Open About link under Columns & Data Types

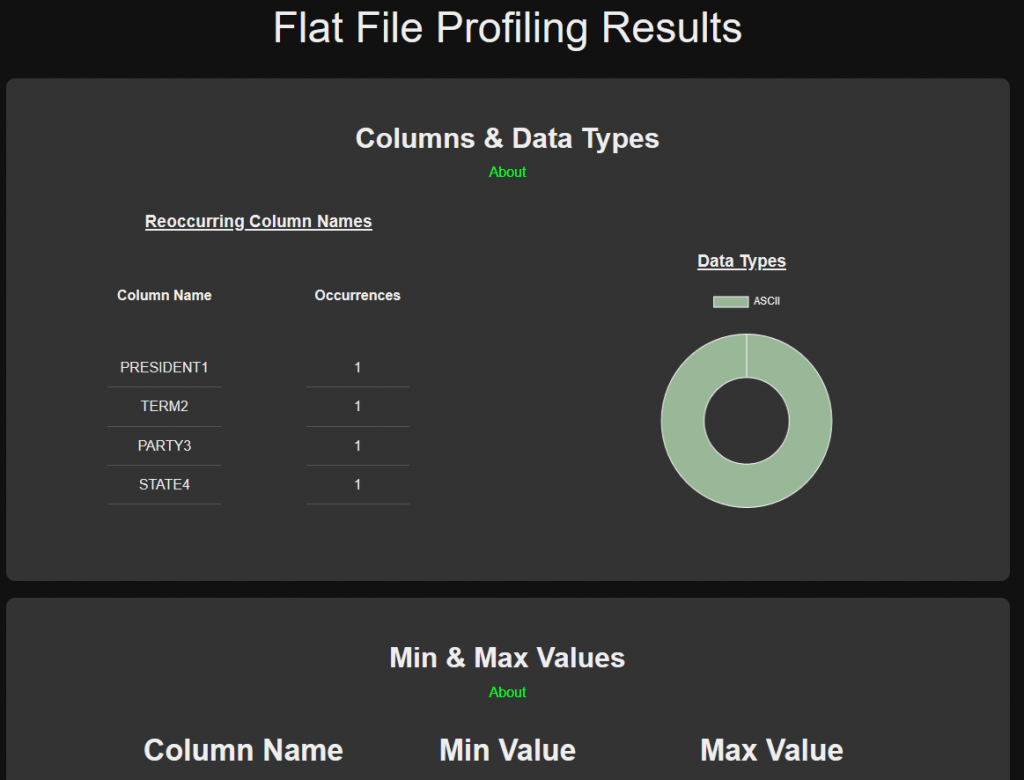[x=507, y=172]
